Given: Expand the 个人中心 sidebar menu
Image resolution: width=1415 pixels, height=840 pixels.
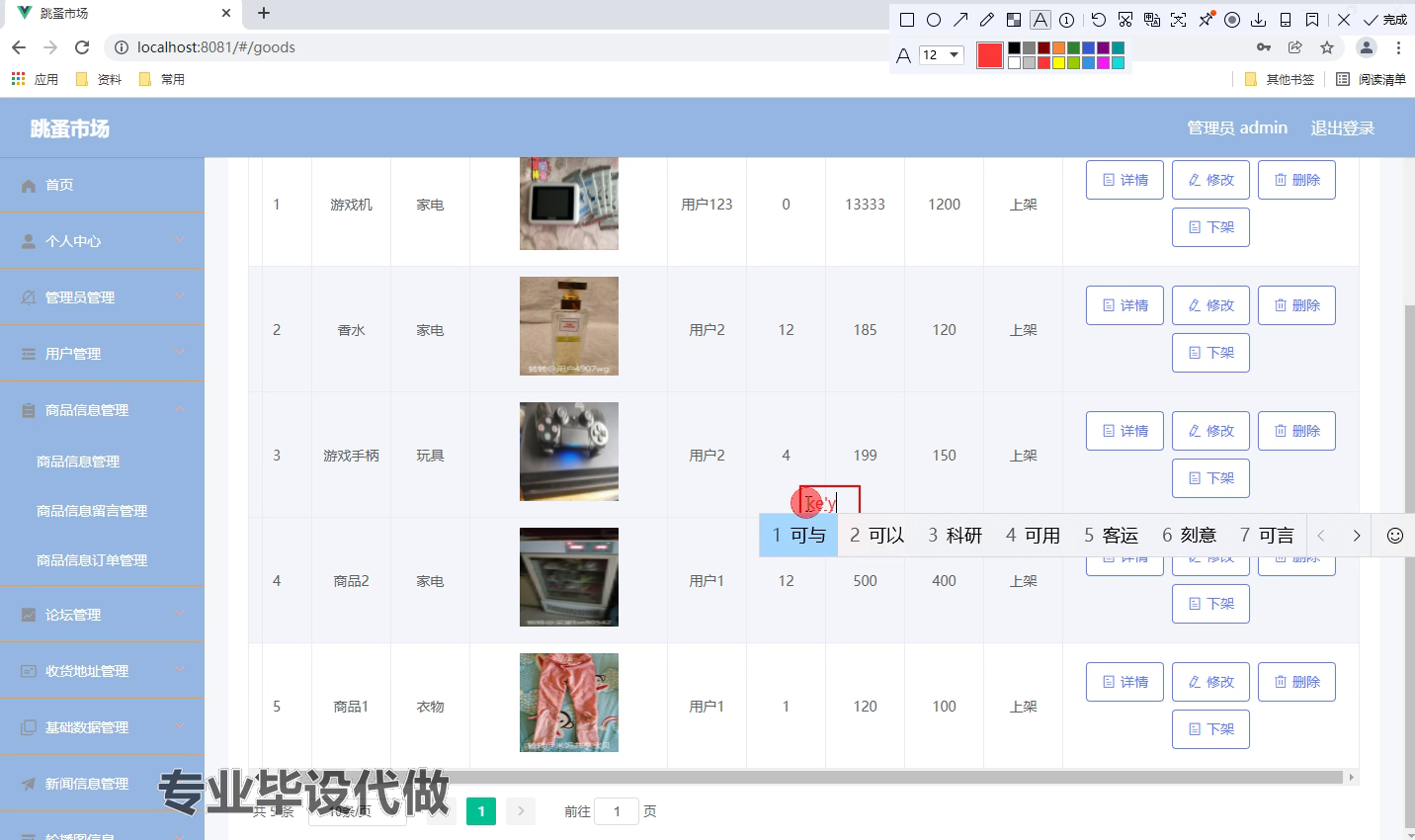Looking at the screenshot, I should tap(102, 241).
